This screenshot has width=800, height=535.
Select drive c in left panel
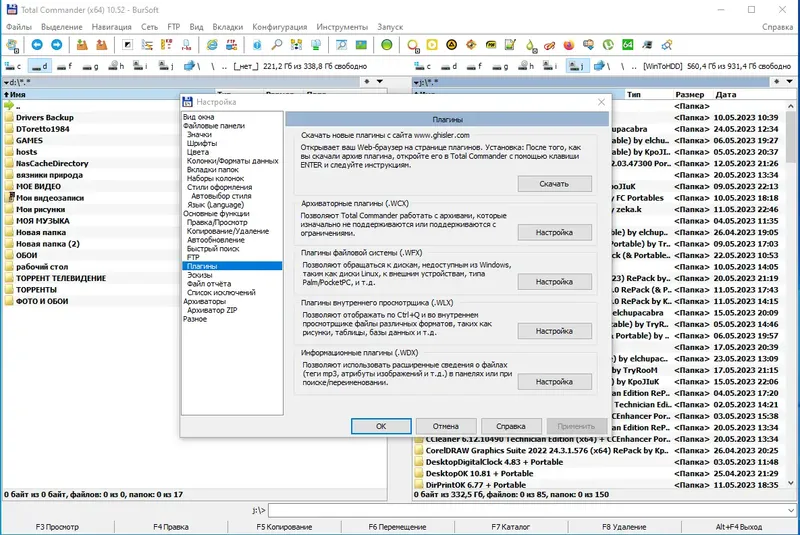(13, 66)
